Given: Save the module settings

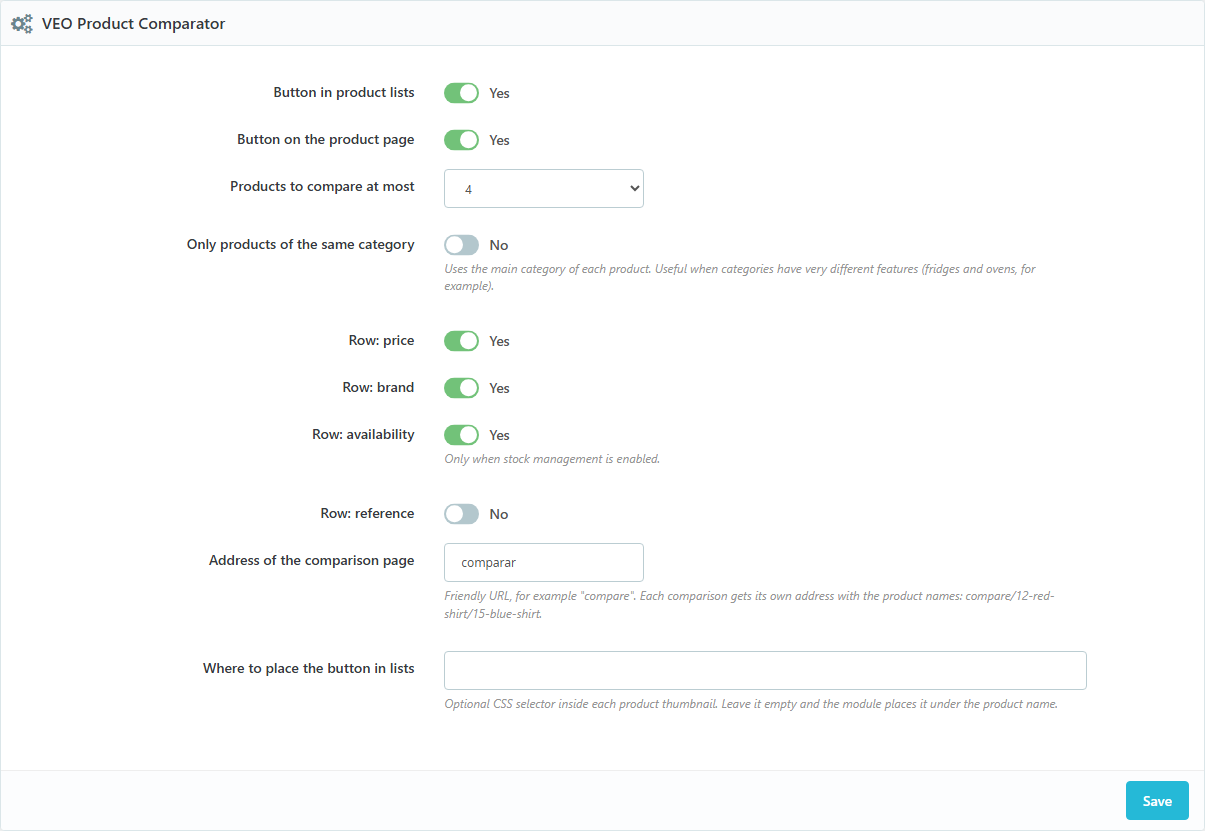Looking at the screenshot, I should pos(1157,801).
